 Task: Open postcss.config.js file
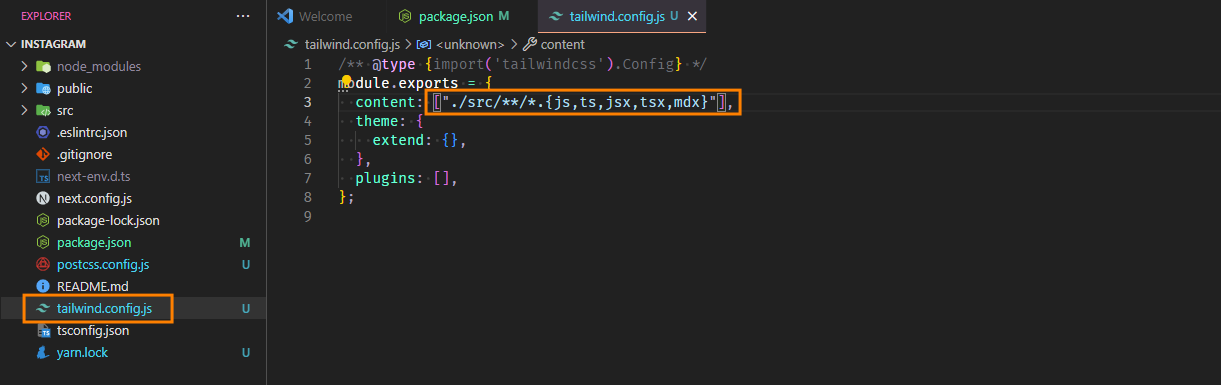103,264
